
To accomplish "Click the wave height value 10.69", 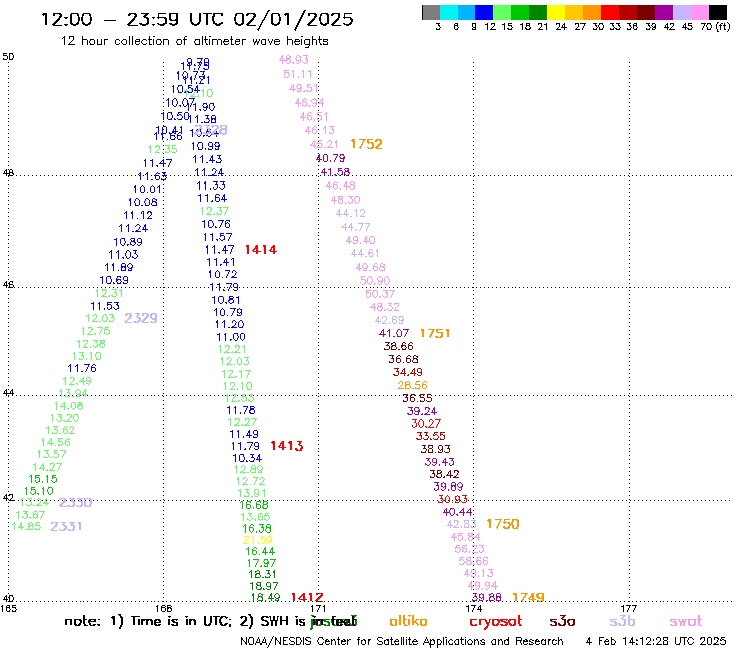I will [114, 280].
